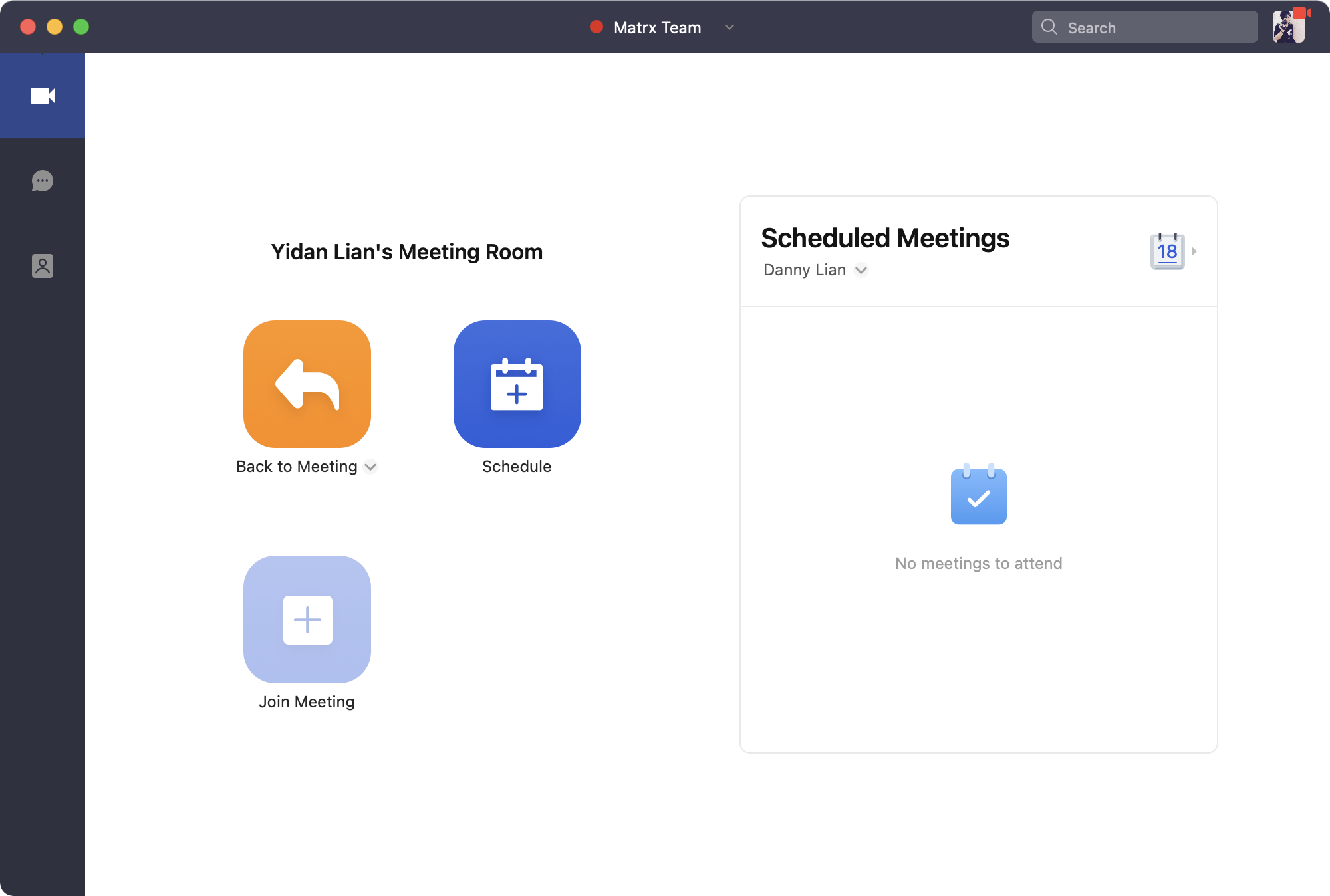Click the Join Meeting plus icon
The height and width of the screenshot is (896, 1330).
[x=307, y=619]
